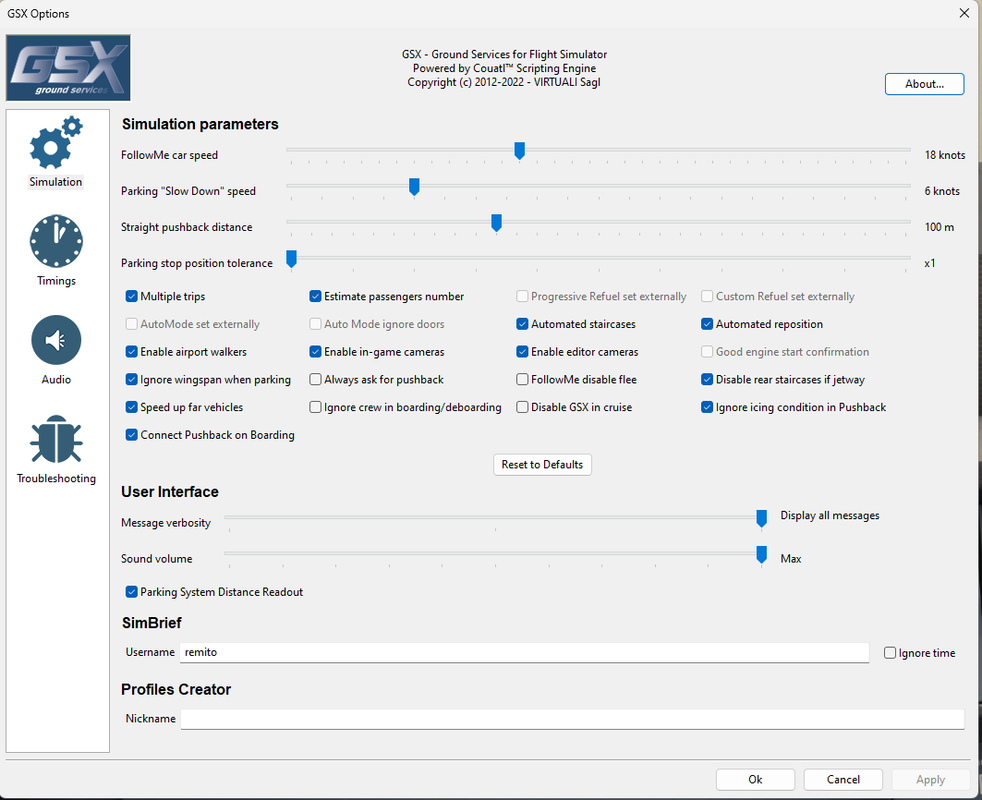The height and width of the screenshot is (800, 982).
Task: Confirm settings with Ok button
Action: click(x=755, y=779)
